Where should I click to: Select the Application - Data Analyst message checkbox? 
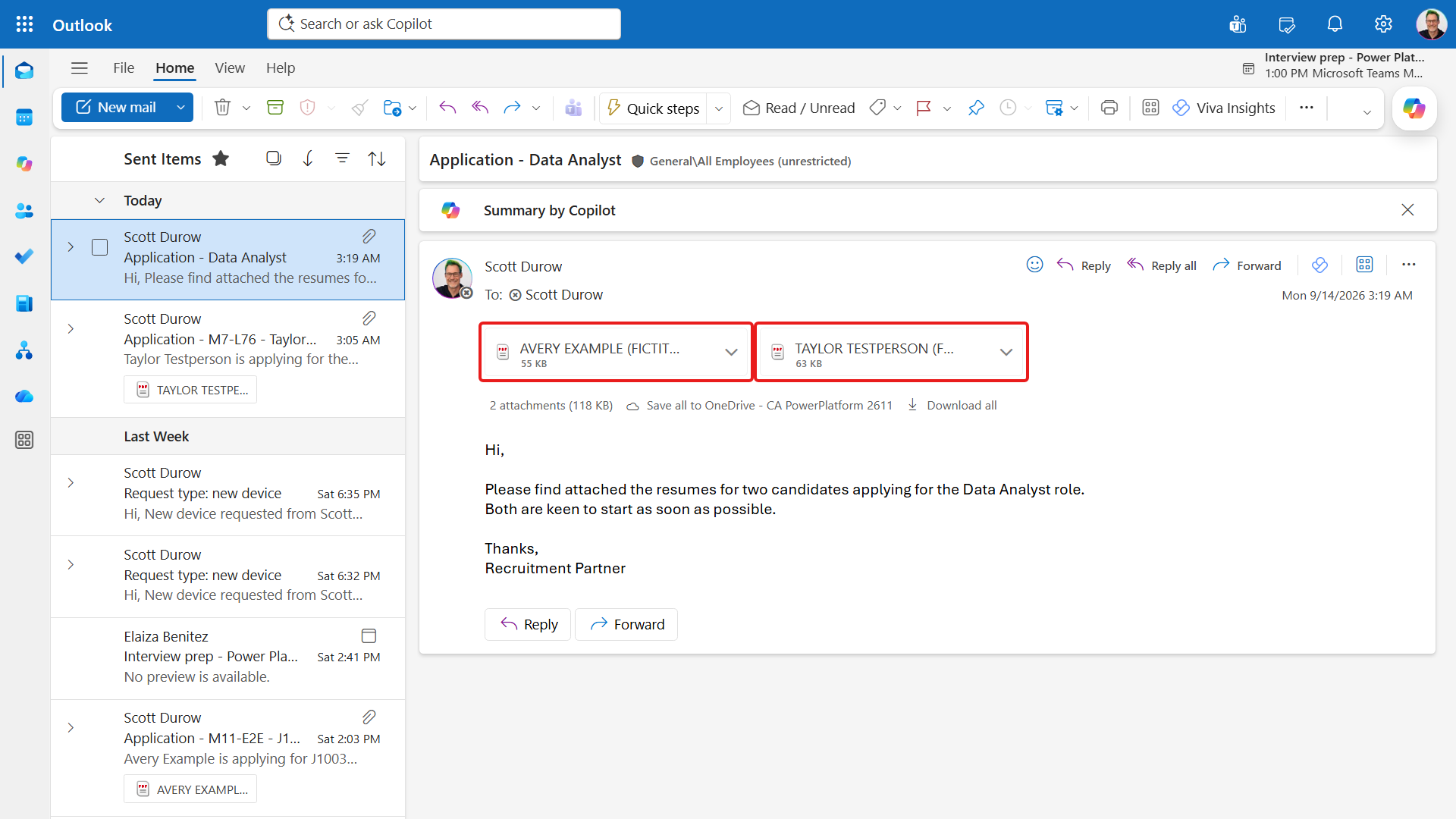[x=99, y=247]
